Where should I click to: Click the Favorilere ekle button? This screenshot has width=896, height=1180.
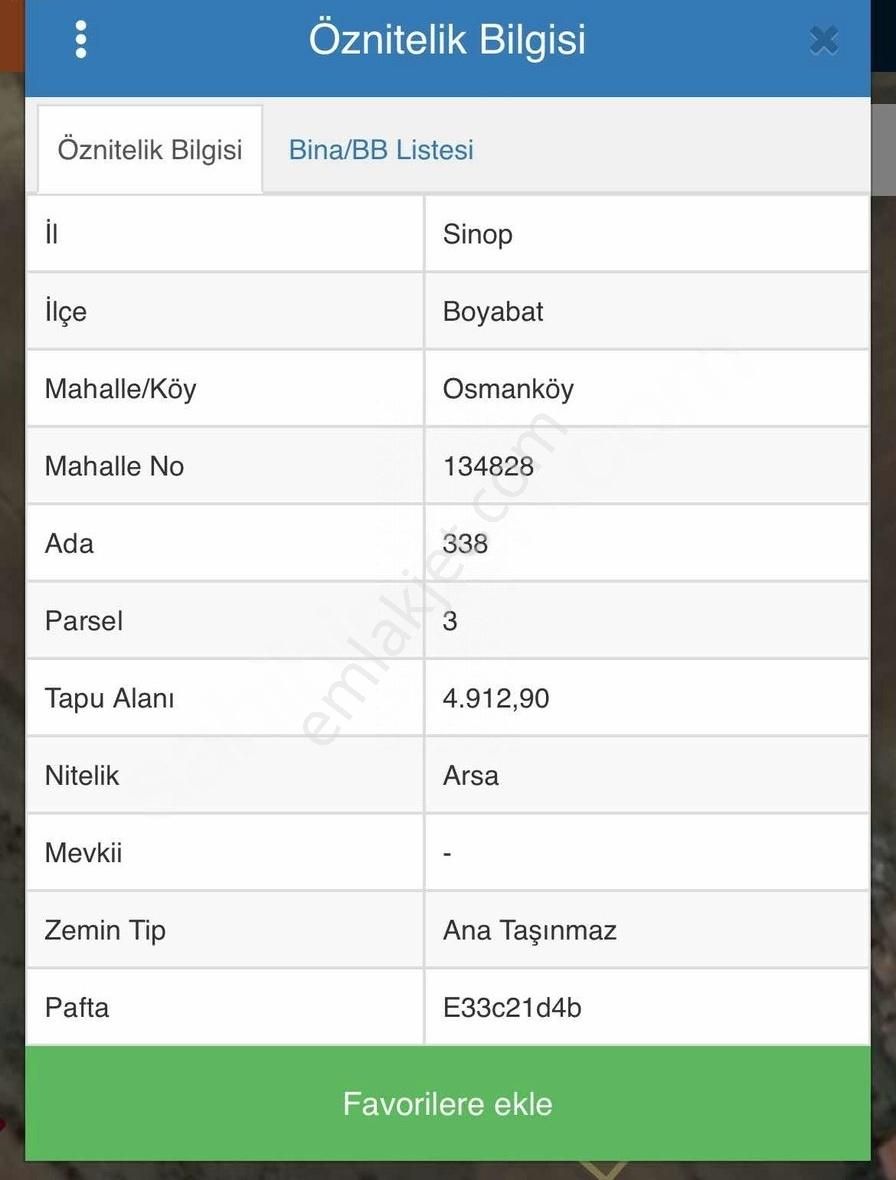pyautogui.click(x=448, y=1103)
